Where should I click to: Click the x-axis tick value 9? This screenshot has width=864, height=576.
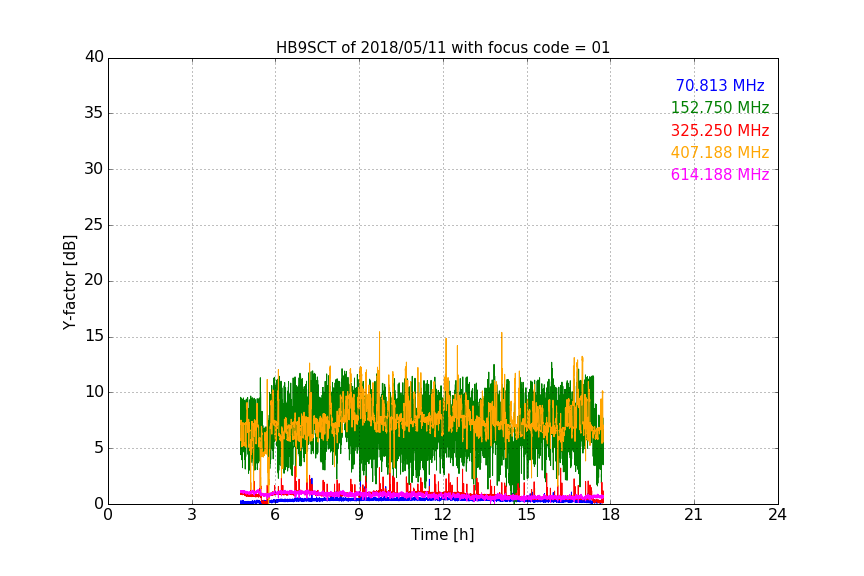pos(359,515)
